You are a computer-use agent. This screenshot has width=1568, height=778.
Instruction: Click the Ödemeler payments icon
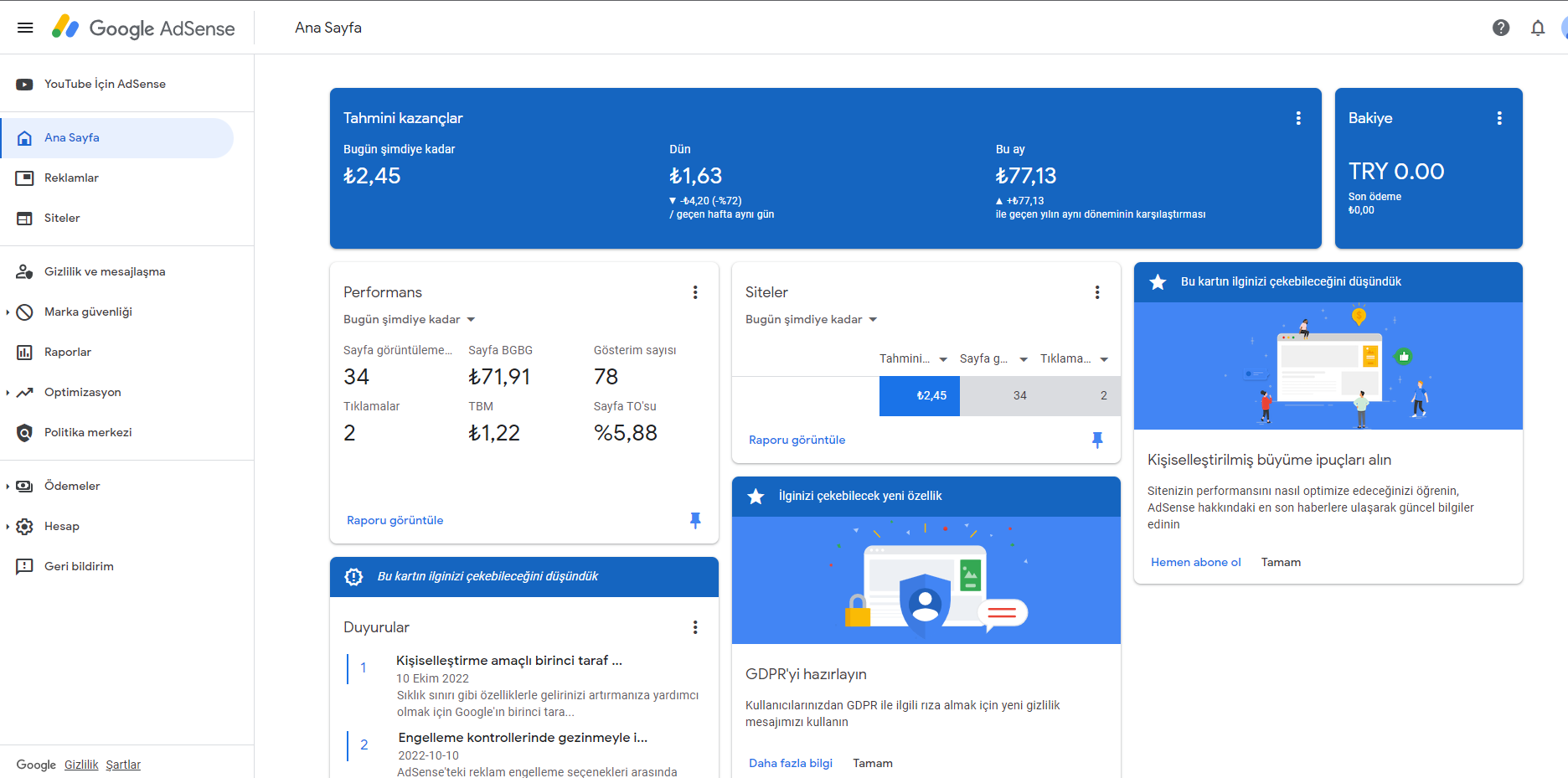click(24, 487)
